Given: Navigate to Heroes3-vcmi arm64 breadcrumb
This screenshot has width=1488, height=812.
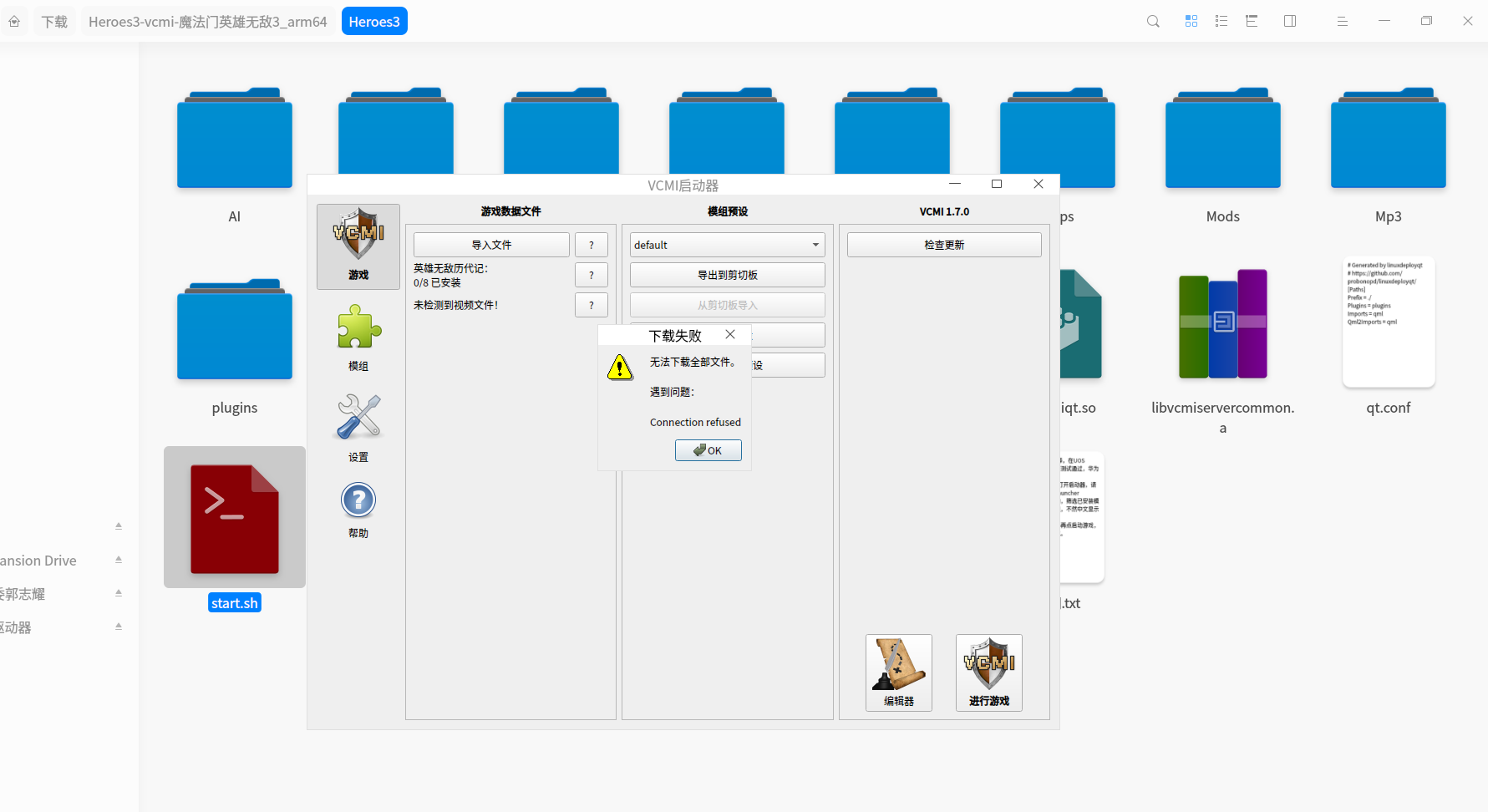Looking at the screenshot, I should coord(208,22).
